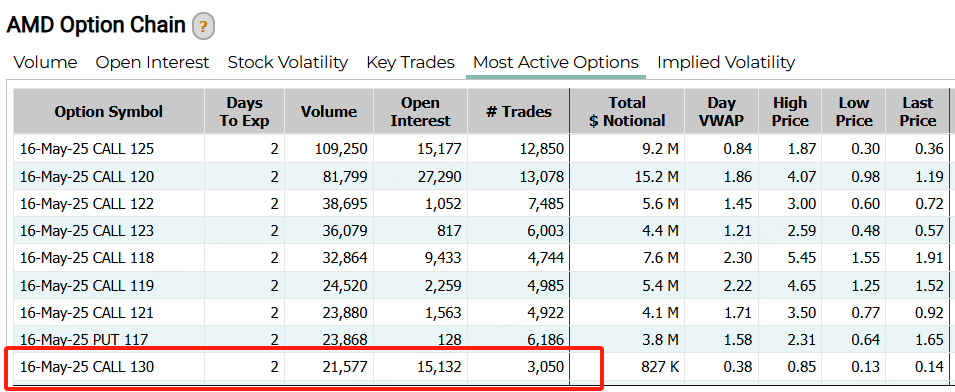
Task: Choose the 16-May-25 CALL 120 option symbol
Action: click(x=87, y=177)
